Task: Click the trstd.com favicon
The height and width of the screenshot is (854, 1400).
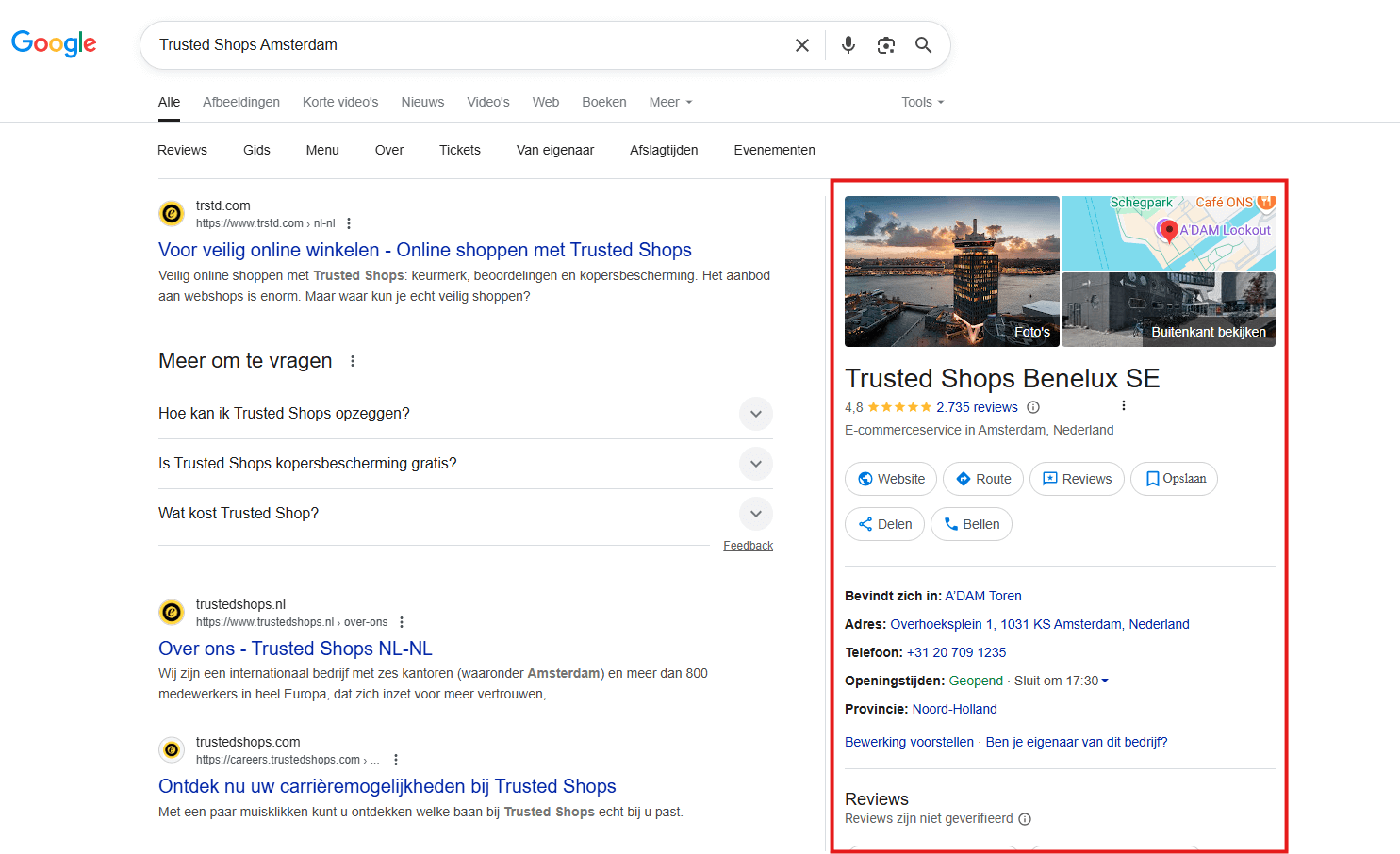Action: tap(172, 214)
